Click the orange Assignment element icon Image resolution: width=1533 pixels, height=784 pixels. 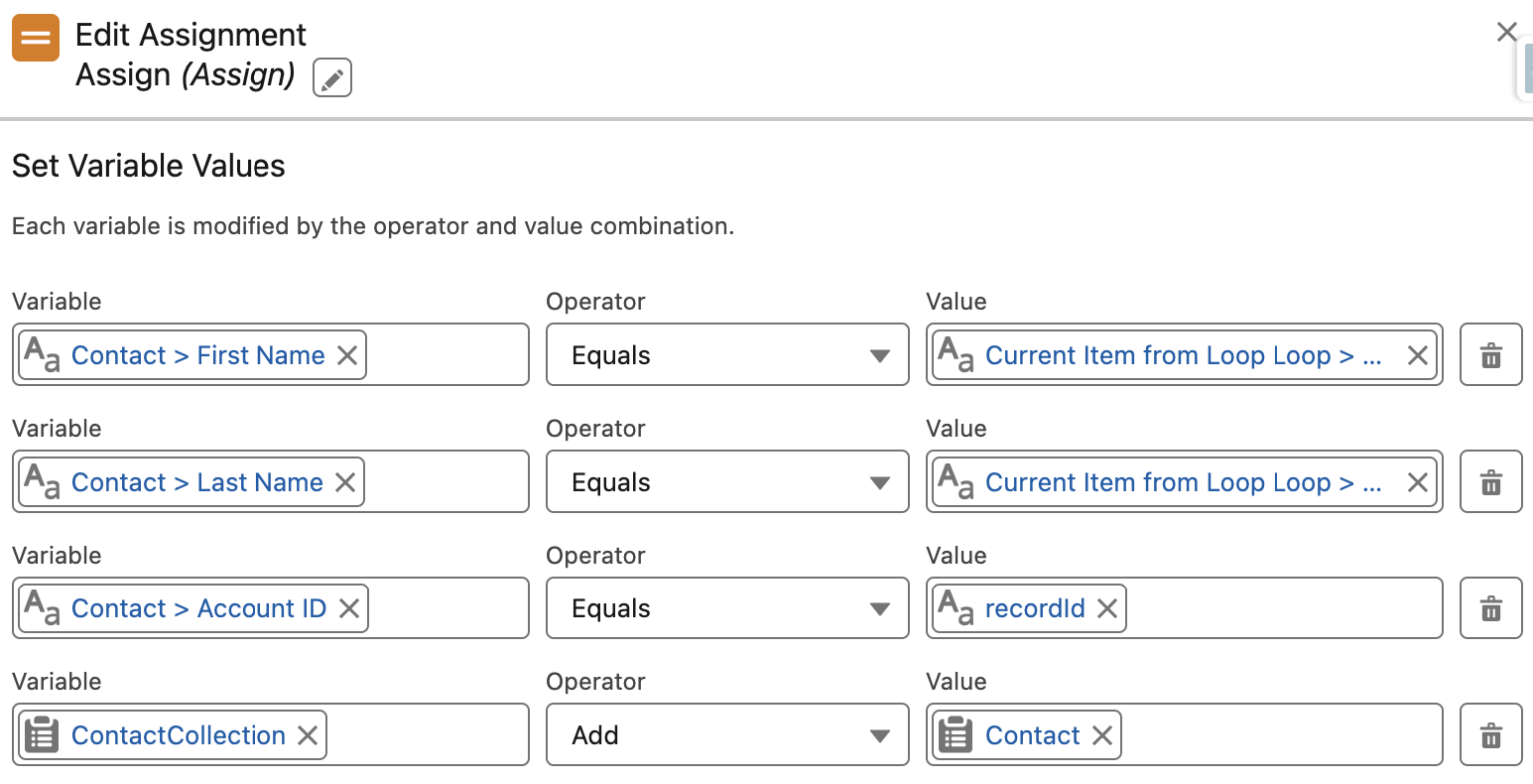click(x=35, y=37)
